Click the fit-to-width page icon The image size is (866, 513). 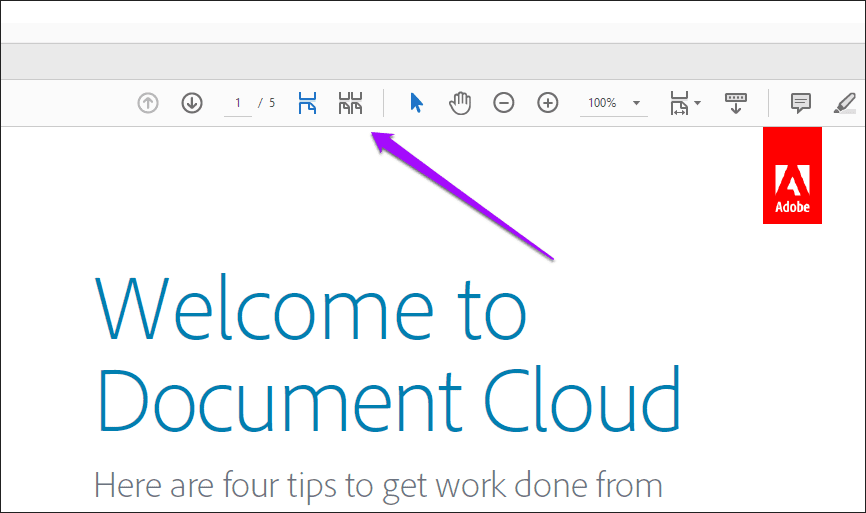(679, 103)
